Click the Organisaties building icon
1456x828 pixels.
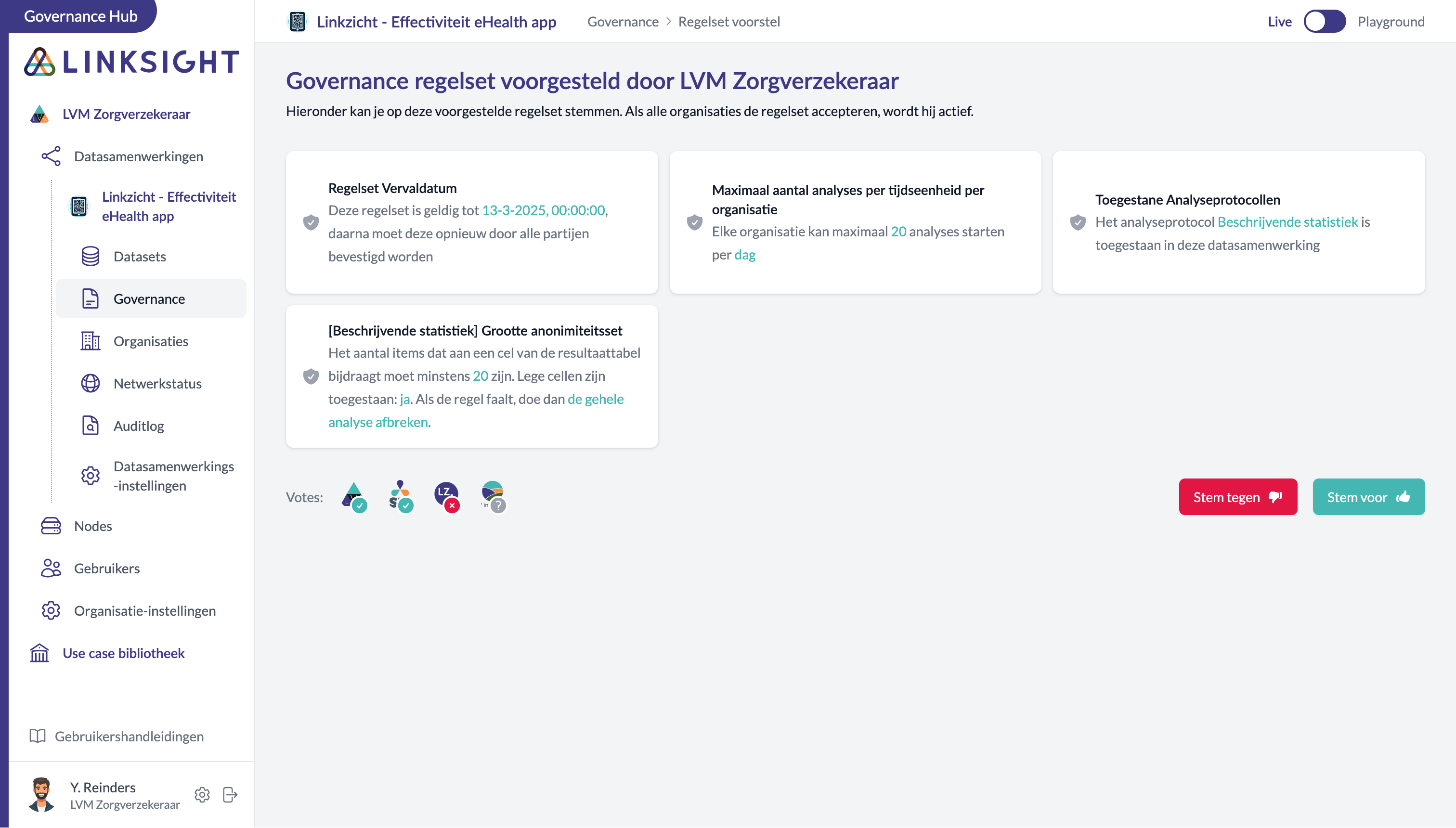point(90,341)
